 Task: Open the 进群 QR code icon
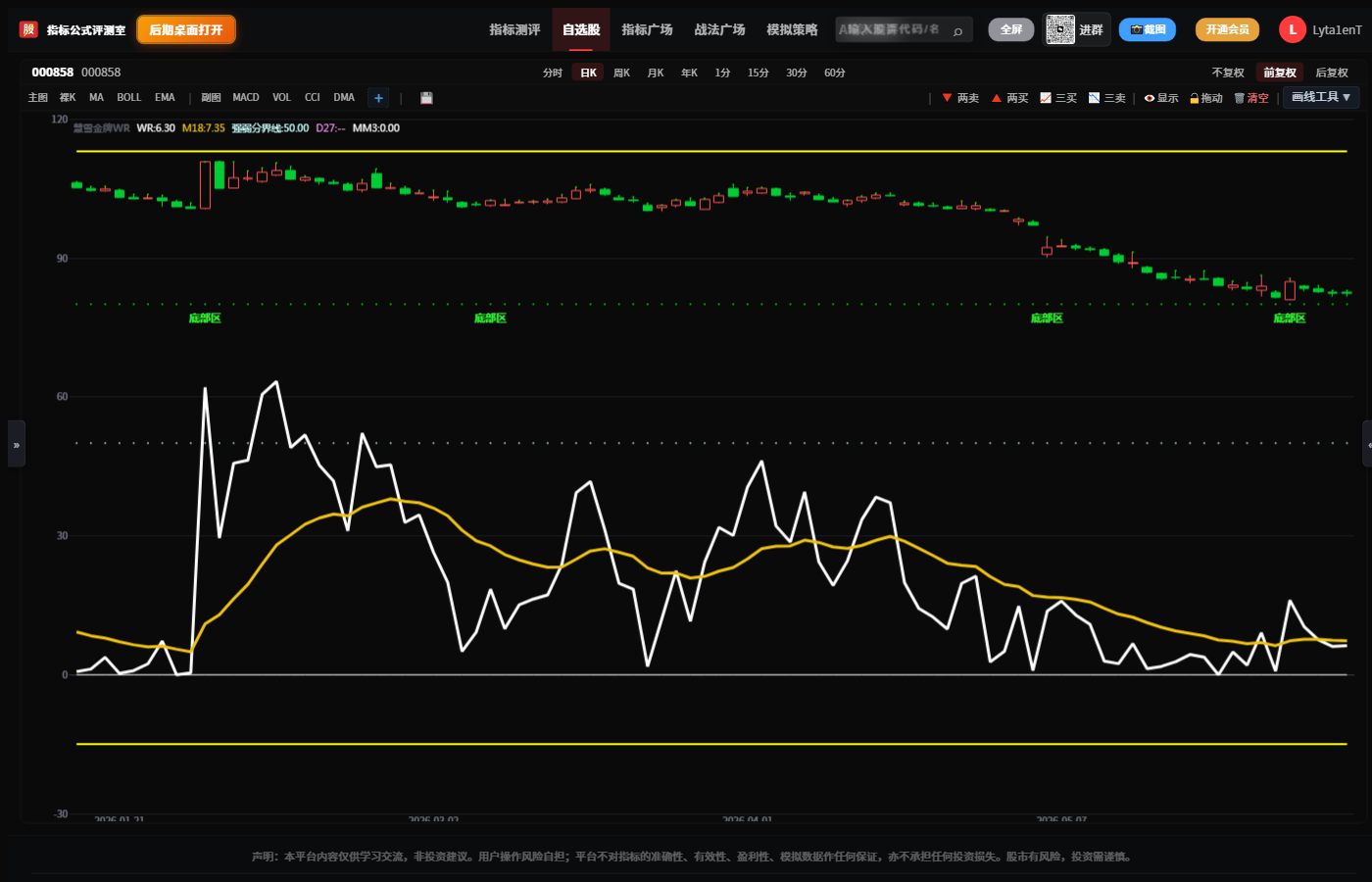tap(1060, 29)
